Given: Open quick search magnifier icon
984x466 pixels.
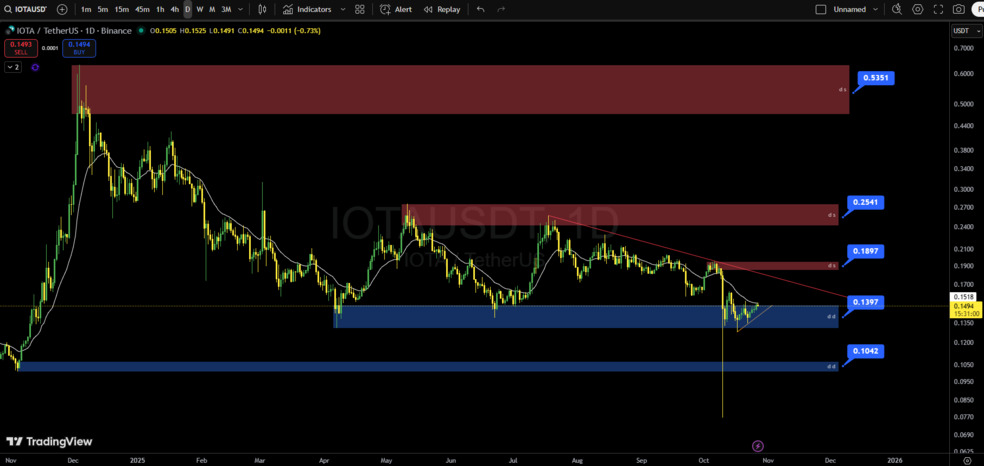Looking at the screenshot, I should [897, 9].
